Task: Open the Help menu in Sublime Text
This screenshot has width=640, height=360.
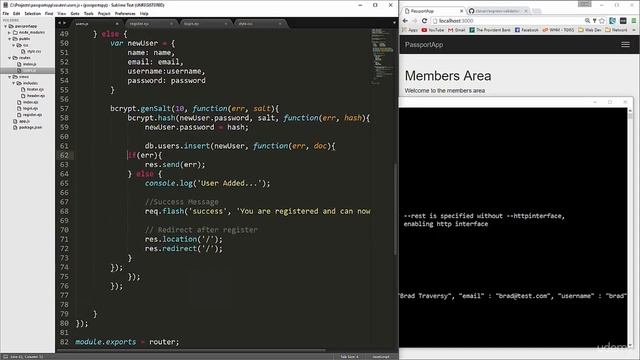Action: [144, 13]
